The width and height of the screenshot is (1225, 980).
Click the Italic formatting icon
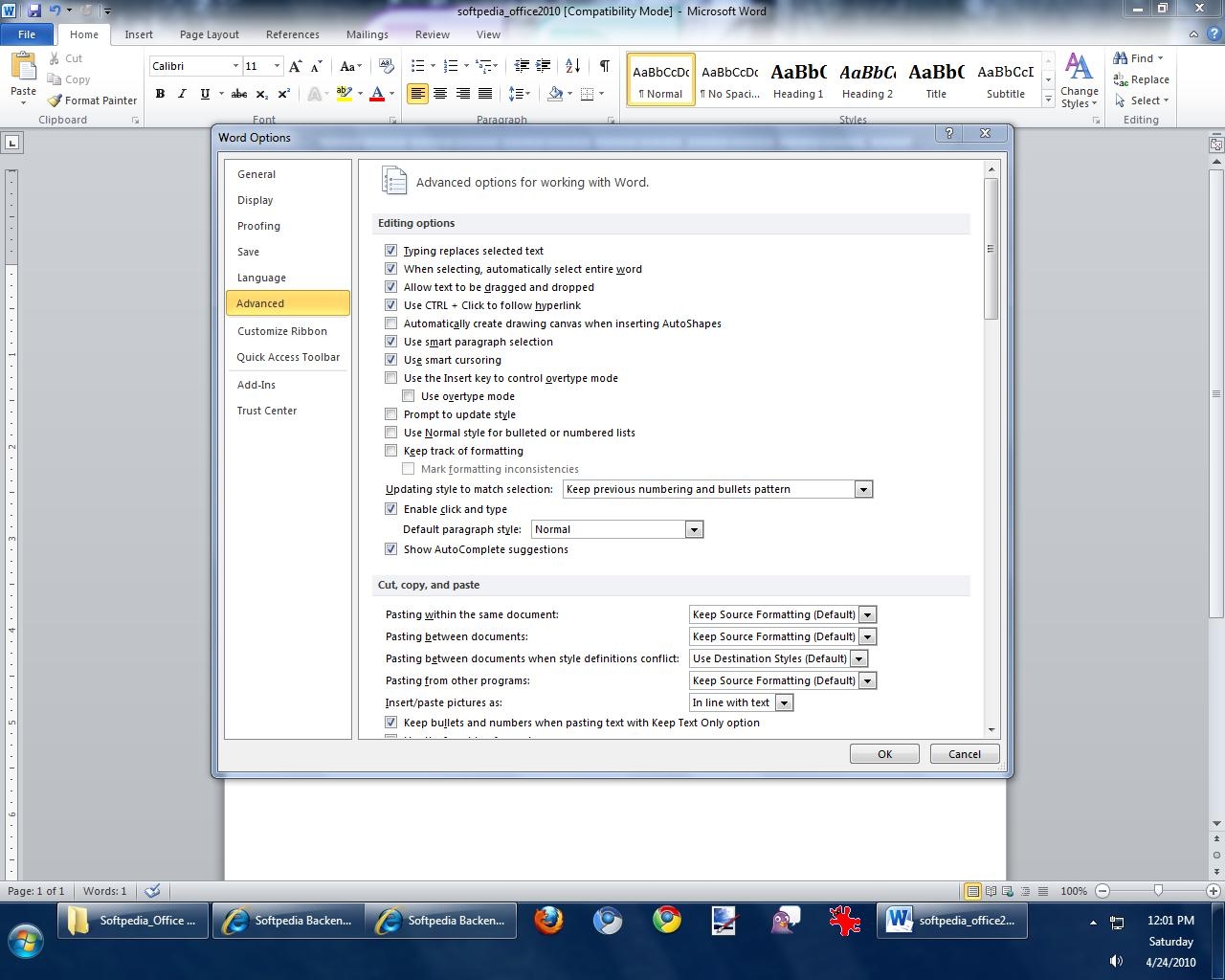pyautogui.click(x=182, y=94)
